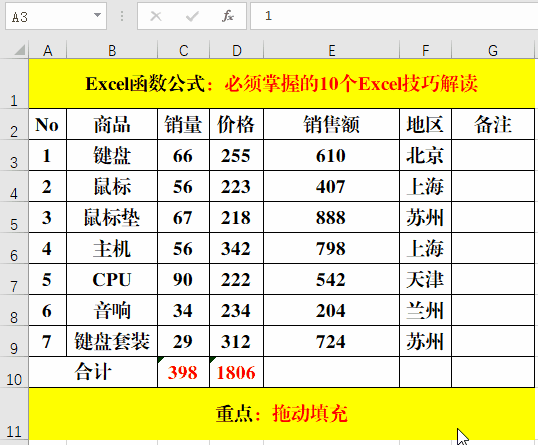Screen dimensions: 538x445
Task: Click the region cell 北京
Action: coord(425,155)
